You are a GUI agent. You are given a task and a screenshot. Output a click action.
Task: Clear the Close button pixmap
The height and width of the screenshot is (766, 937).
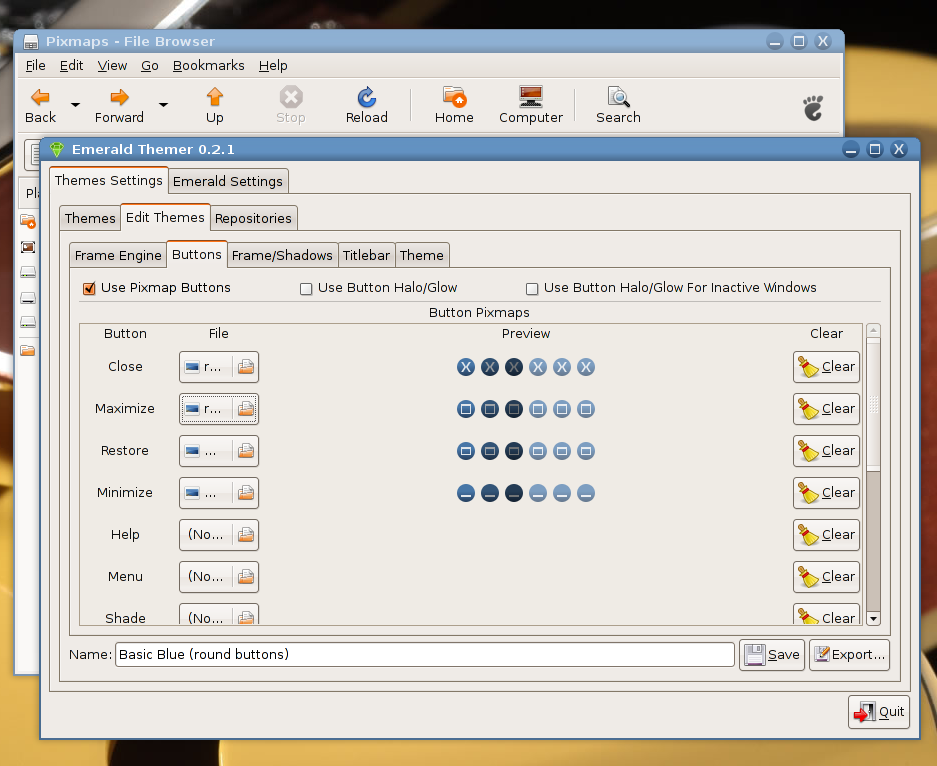pyautogui.click(x=826, y=367)
